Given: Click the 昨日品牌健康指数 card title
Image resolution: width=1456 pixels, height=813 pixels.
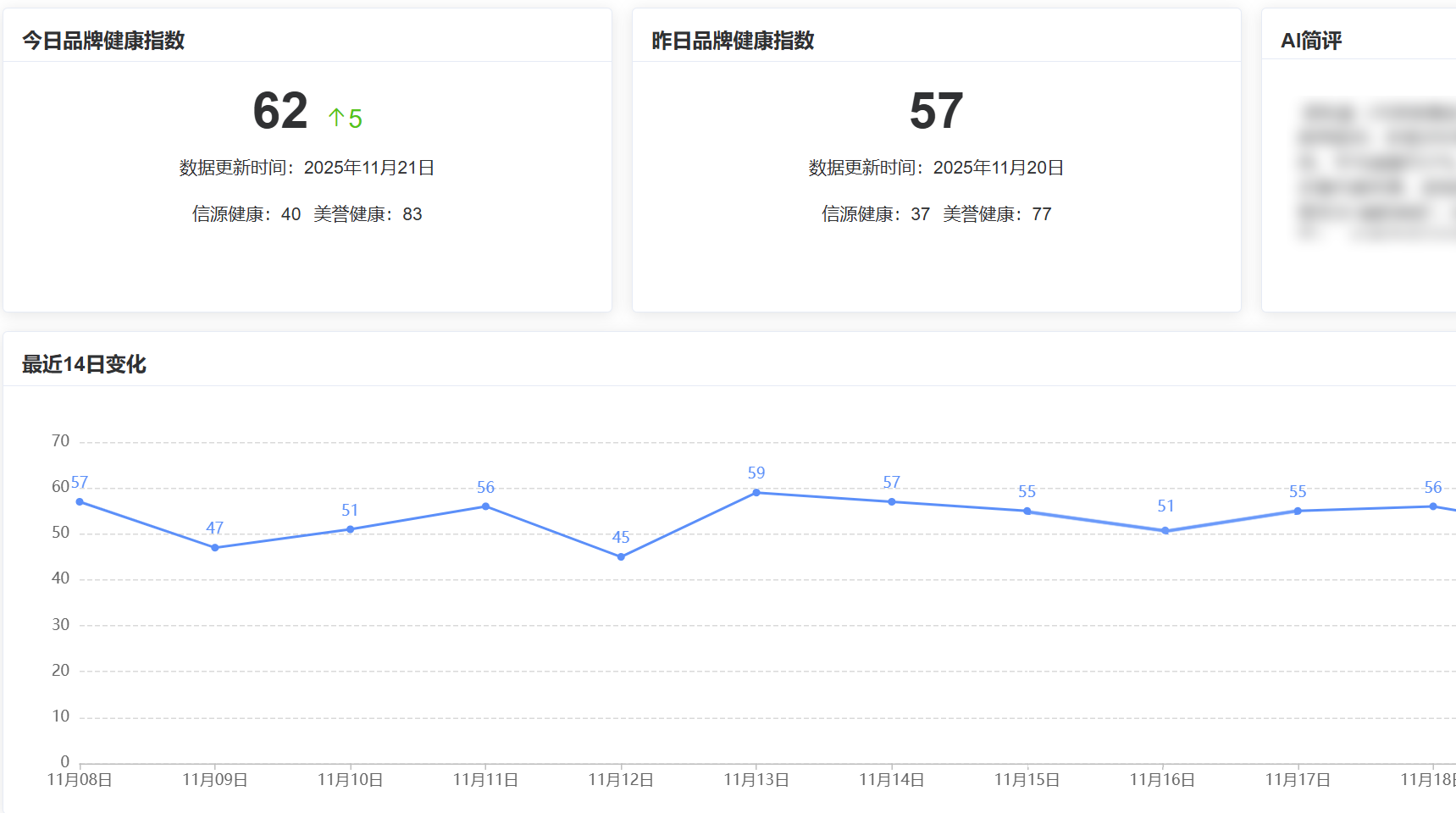Looking at the screenshot, I should click(x=733, y=41).
